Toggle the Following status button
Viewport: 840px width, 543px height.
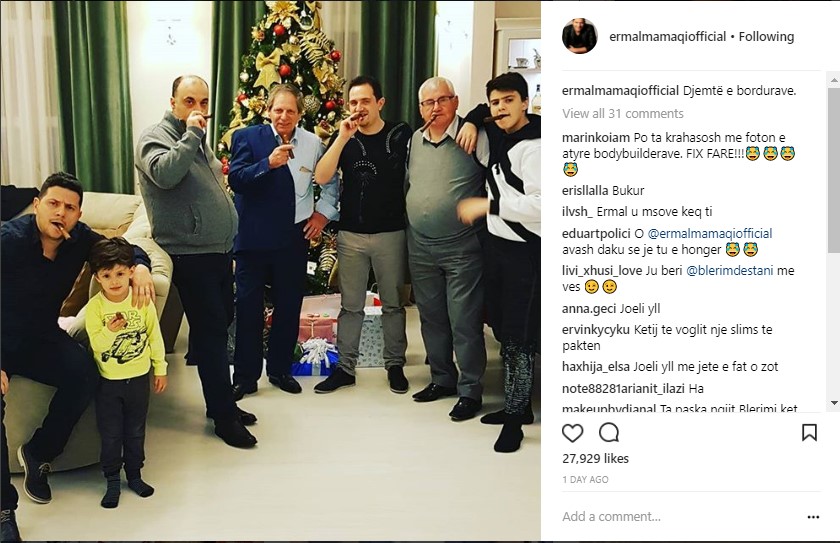[766, 36]
